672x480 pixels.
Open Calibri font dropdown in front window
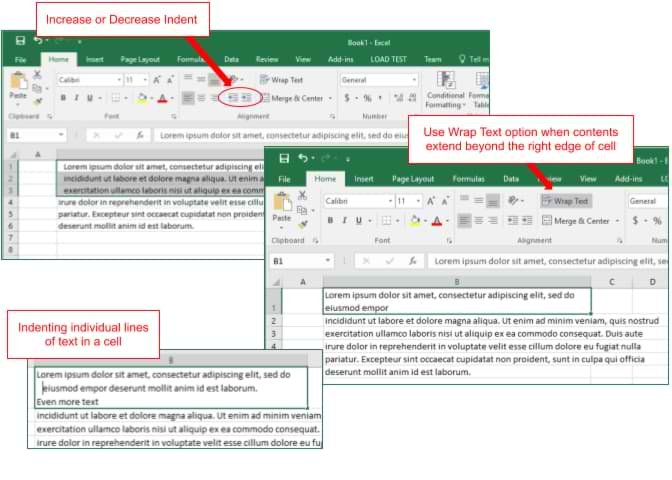tap(389, 201)
